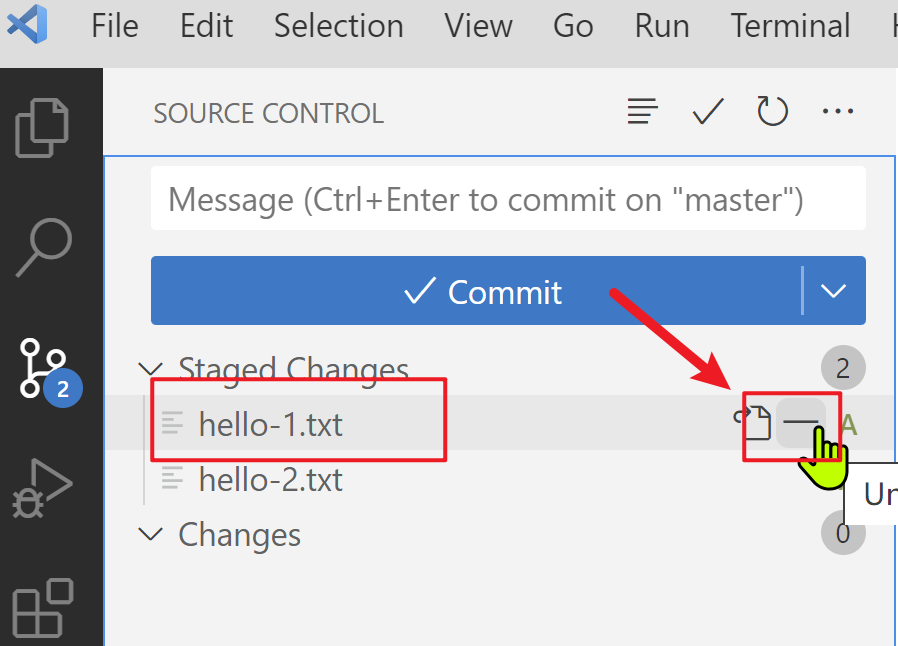Viewport: 898px width, 646px height.
Task: Open the Extensions view icon
Action: coord(42,607)
